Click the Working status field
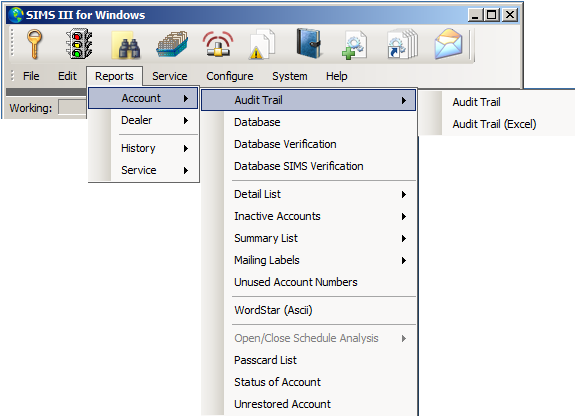This screenshot has height=416, width=575. click(x=72, y=108)
